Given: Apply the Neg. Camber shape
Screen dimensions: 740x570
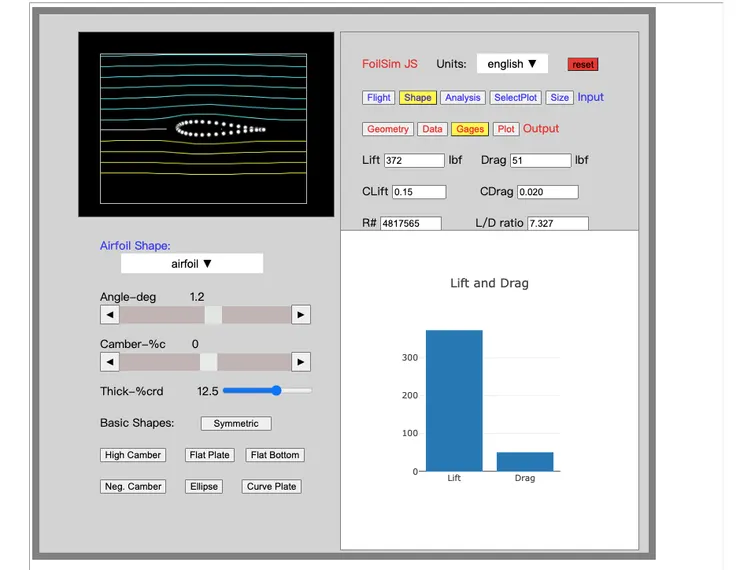Looking at the screenshot, I should 133,486.
